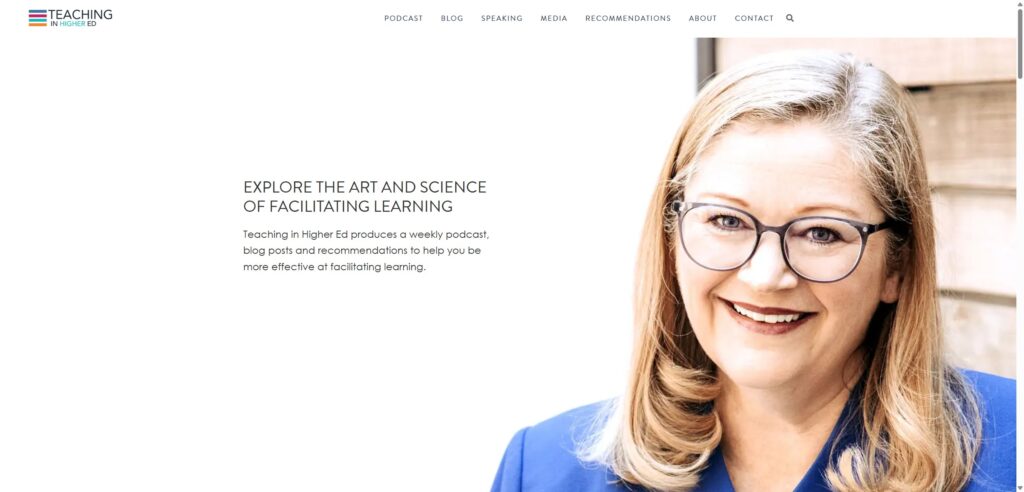Go to the Blog page
The image size is (1024, 492).
click(x=452, y=18)
